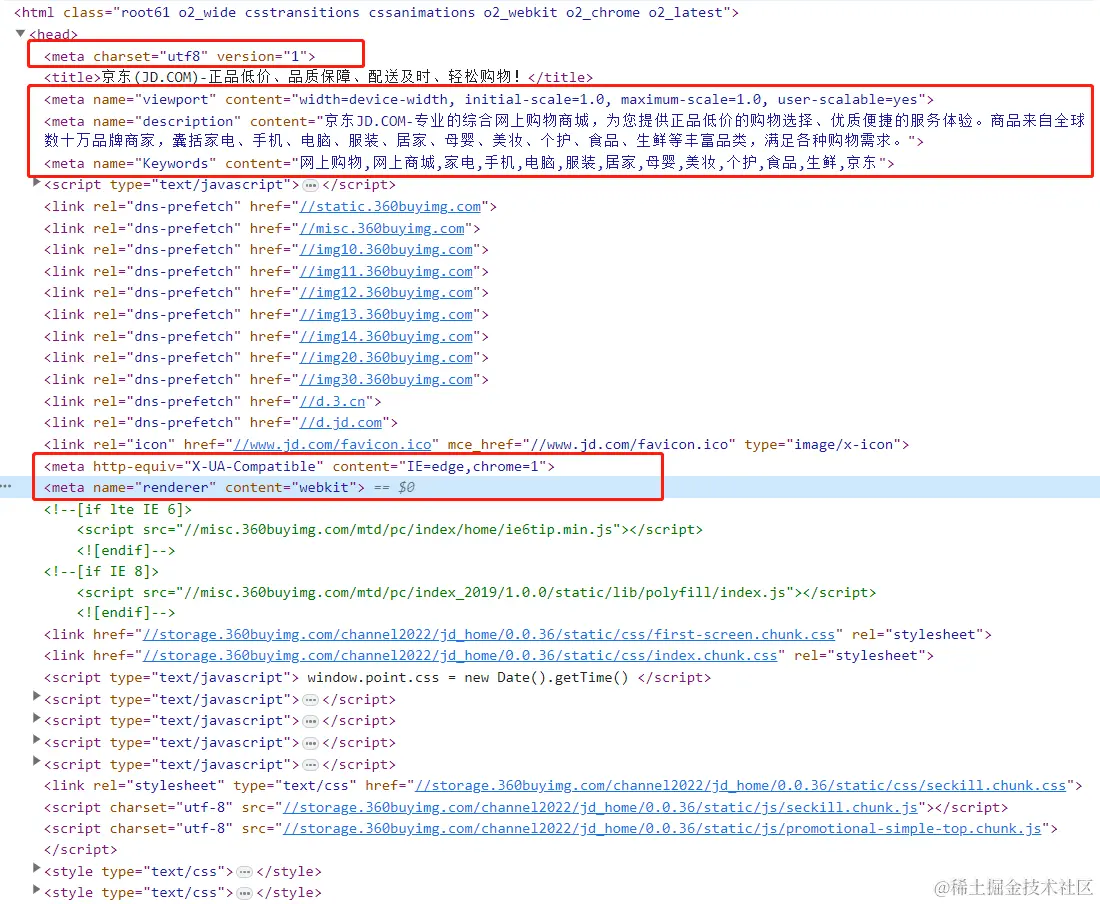Open ellipsis of the last style element
This screenshot has height=904, width=1100.
coord(245,893)
